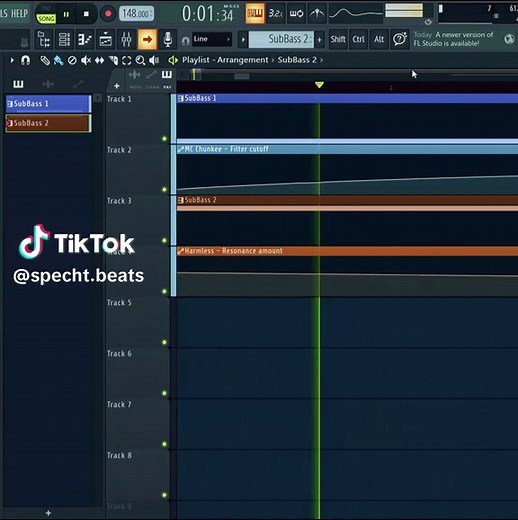
Task: Click the Alt modifier button
Action: (x=379, y=39)
